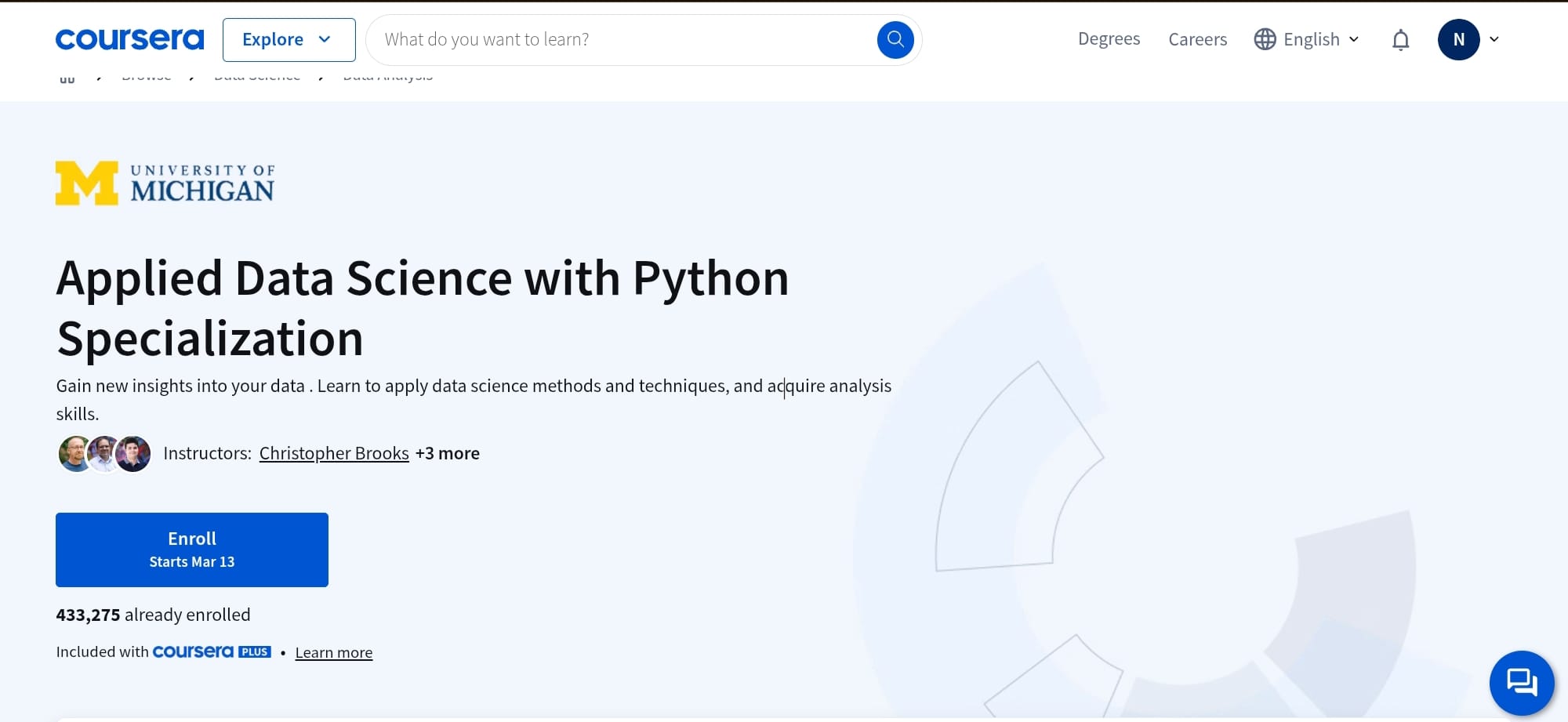Image resolution: width=1568 pixels, height=722 pixels.
Task: Click the third instructor photo
Action: click(x=135, y=454)
